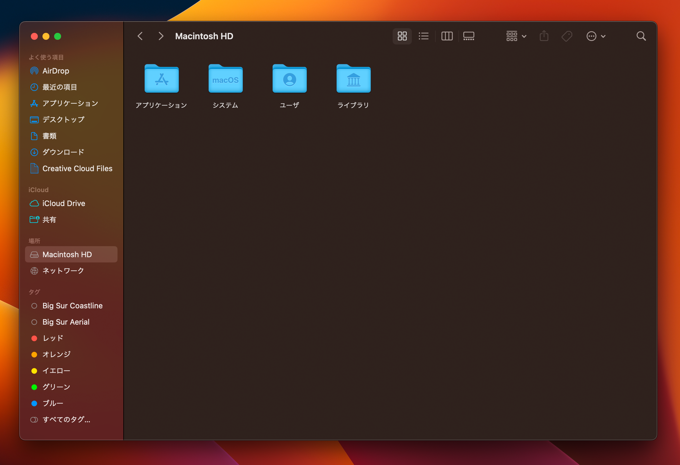Click the search magnifier icon

pos(641,36)
